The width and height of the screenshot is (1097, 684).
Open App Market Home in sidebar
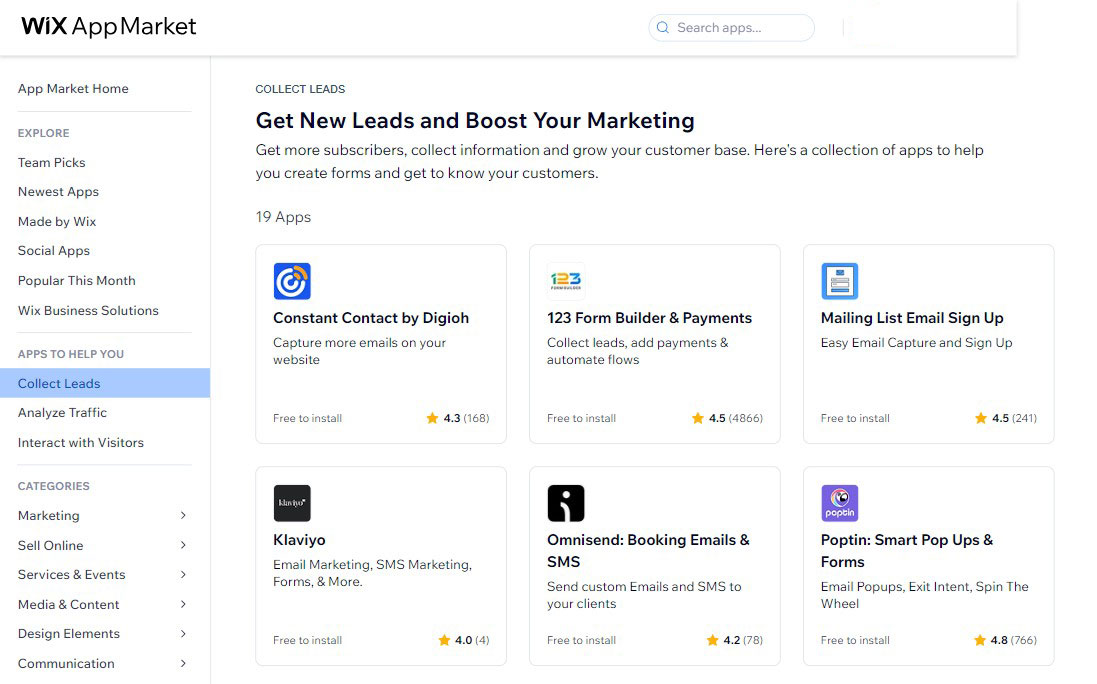point(73,89)
